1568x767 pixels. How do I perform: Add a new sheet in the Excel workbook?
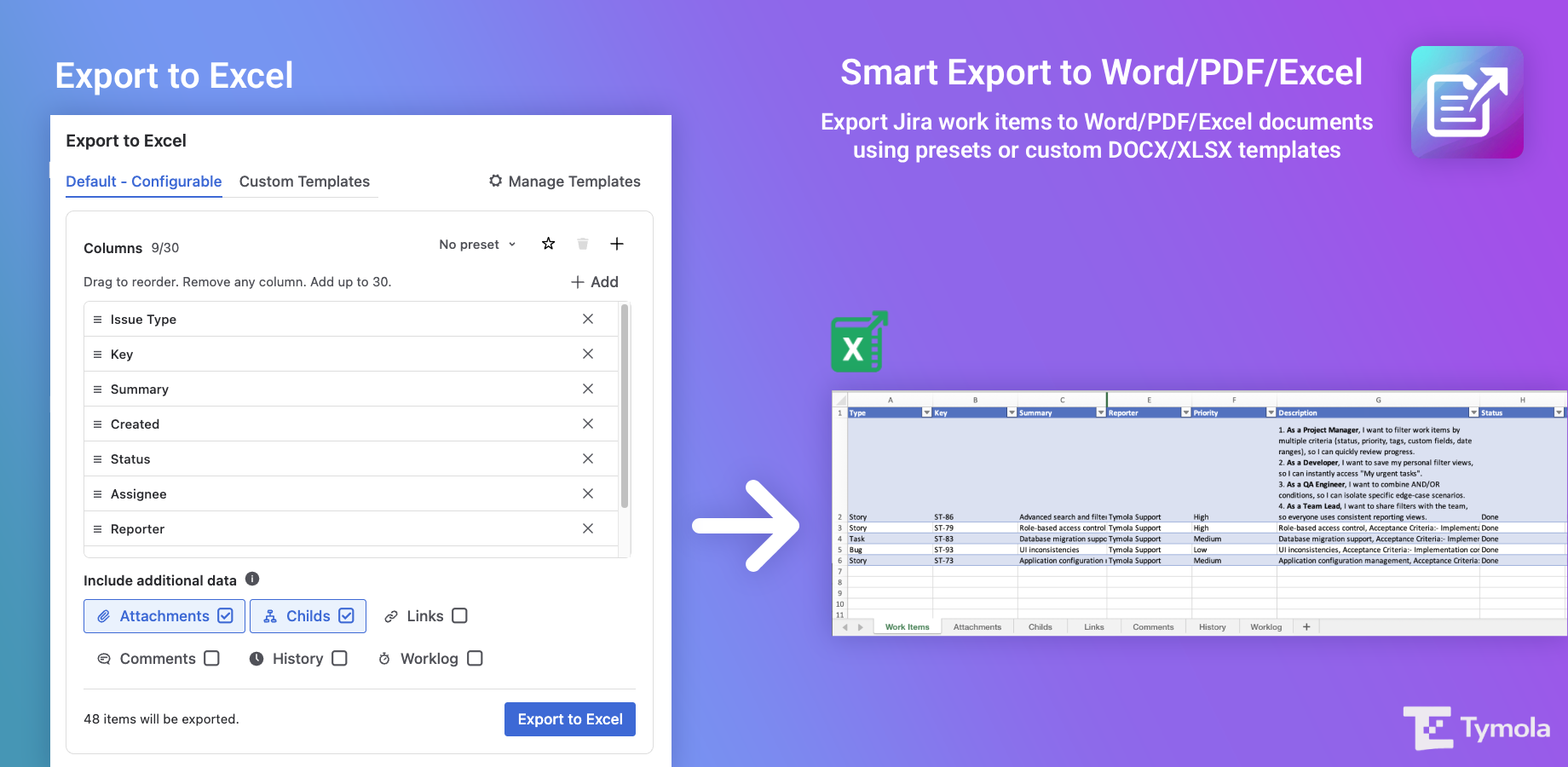pos(1306,626)
